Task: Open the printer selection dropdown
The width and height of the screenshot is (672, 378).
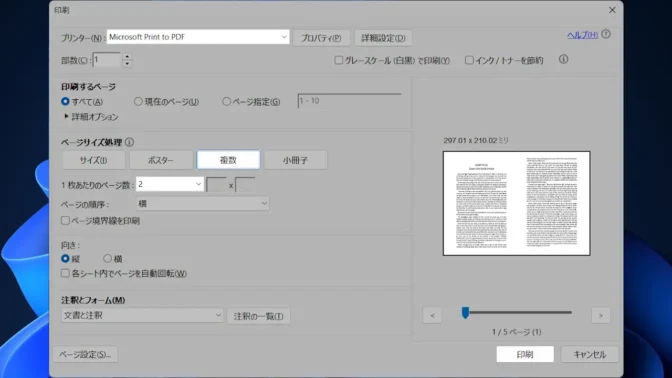Action: (x=198, y=37)
